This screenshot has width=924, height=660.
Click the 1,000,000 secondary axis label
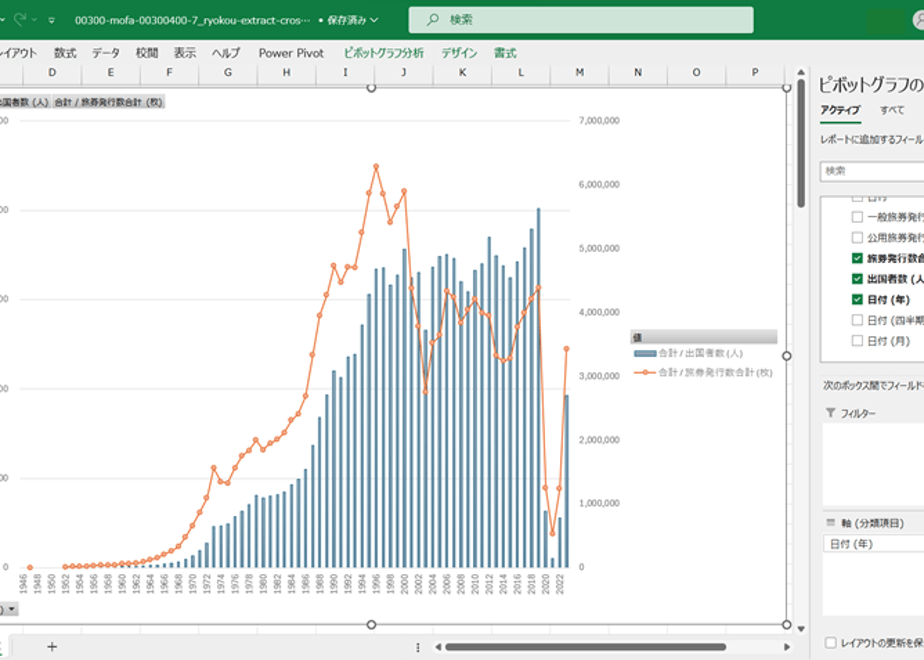click(x=599, y=503)
